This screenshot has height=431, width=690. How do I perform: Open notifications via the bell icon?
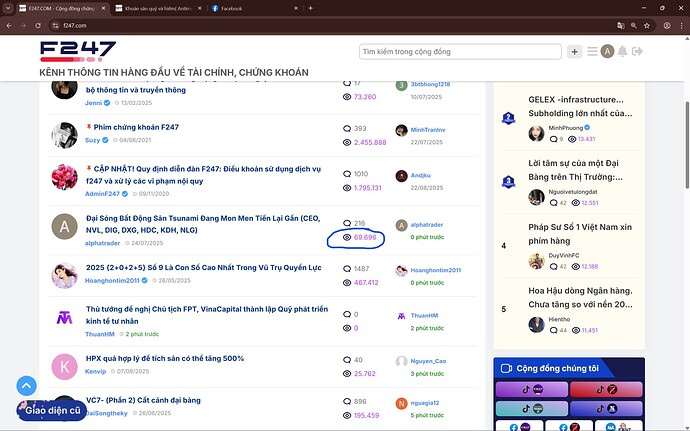[x=622, y=52]
